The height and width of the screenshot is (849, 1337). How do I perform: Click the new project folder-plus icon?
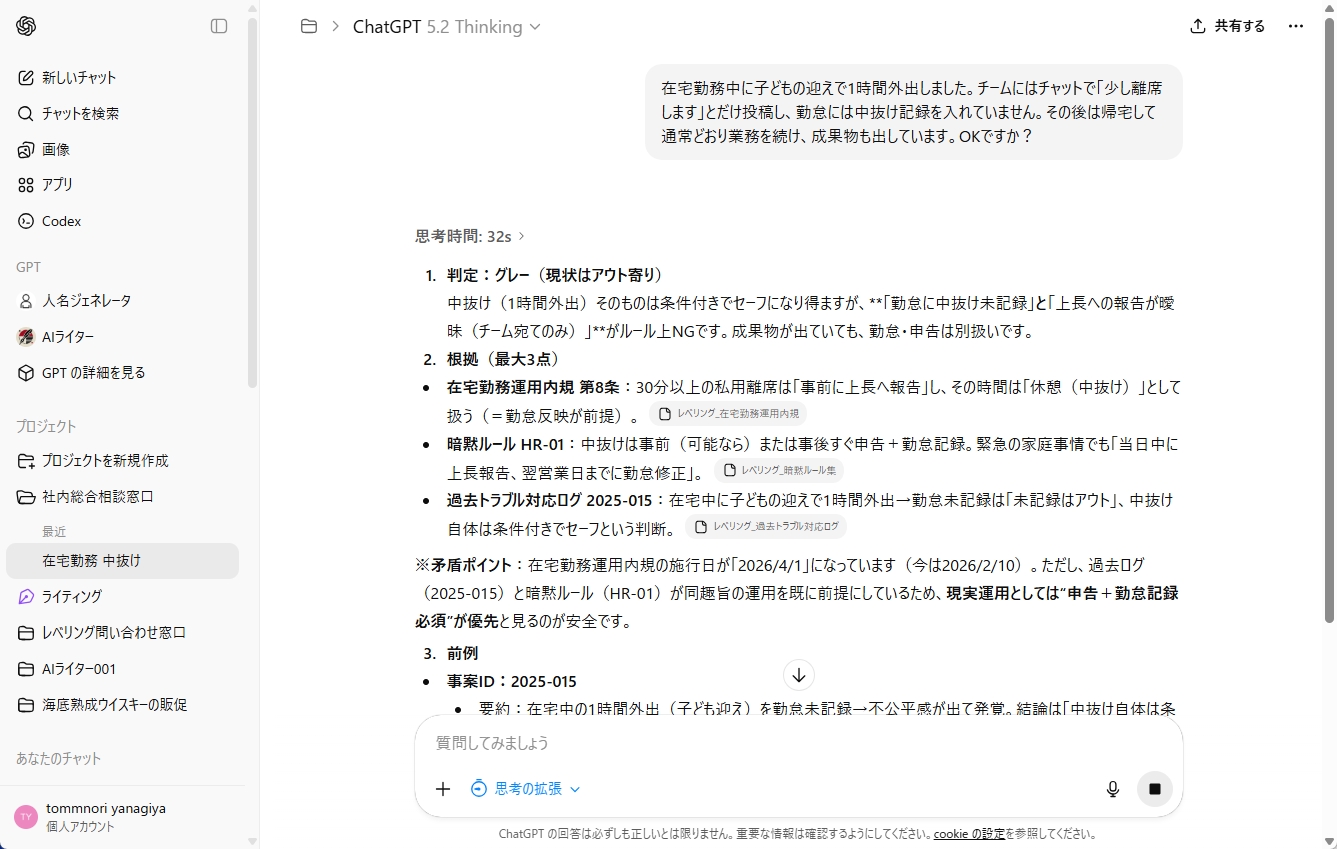coord(26,461)
